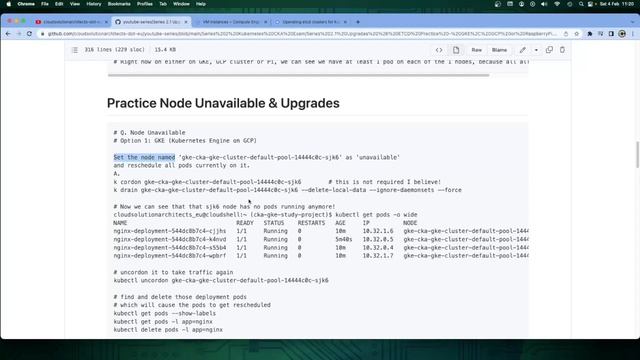This screenshot has height=360, width=640.
Task: Share this page icon in address bar
Action: point(566,34)
